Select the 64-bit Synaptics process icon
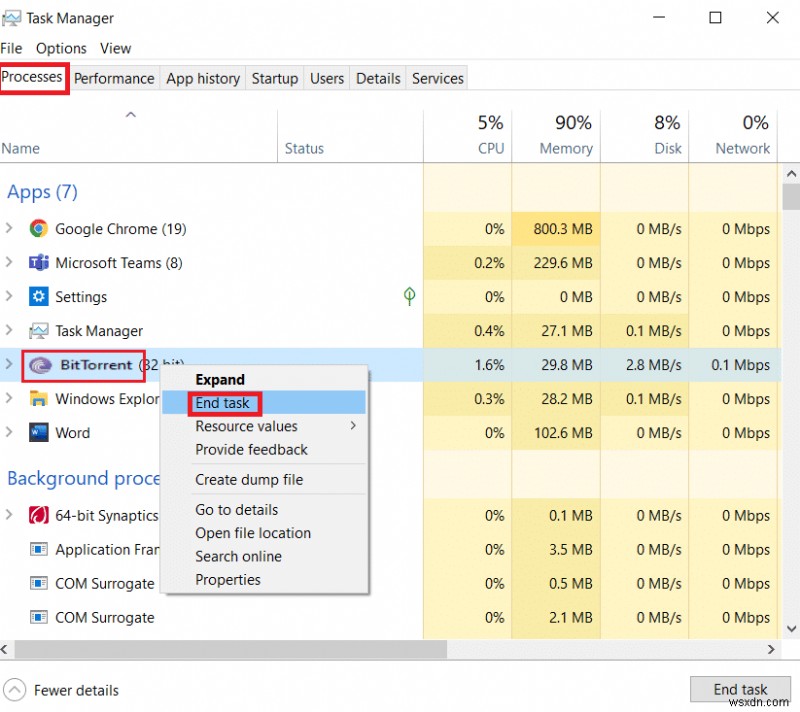 pyautogui.click(x=38, y=516)
